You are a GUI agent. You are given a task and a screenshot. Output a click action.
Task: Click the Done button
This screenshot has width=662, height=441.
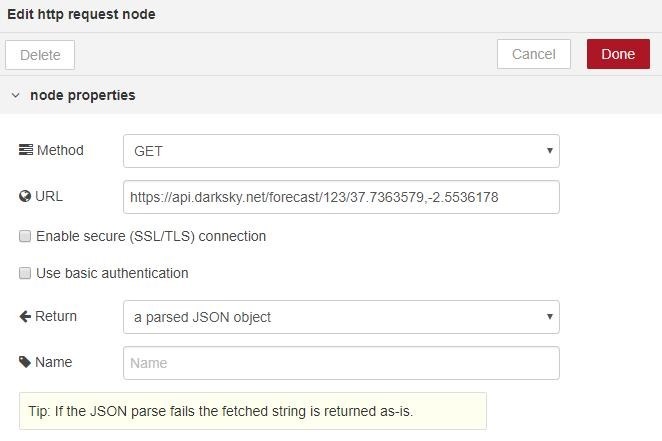[618, 54]
